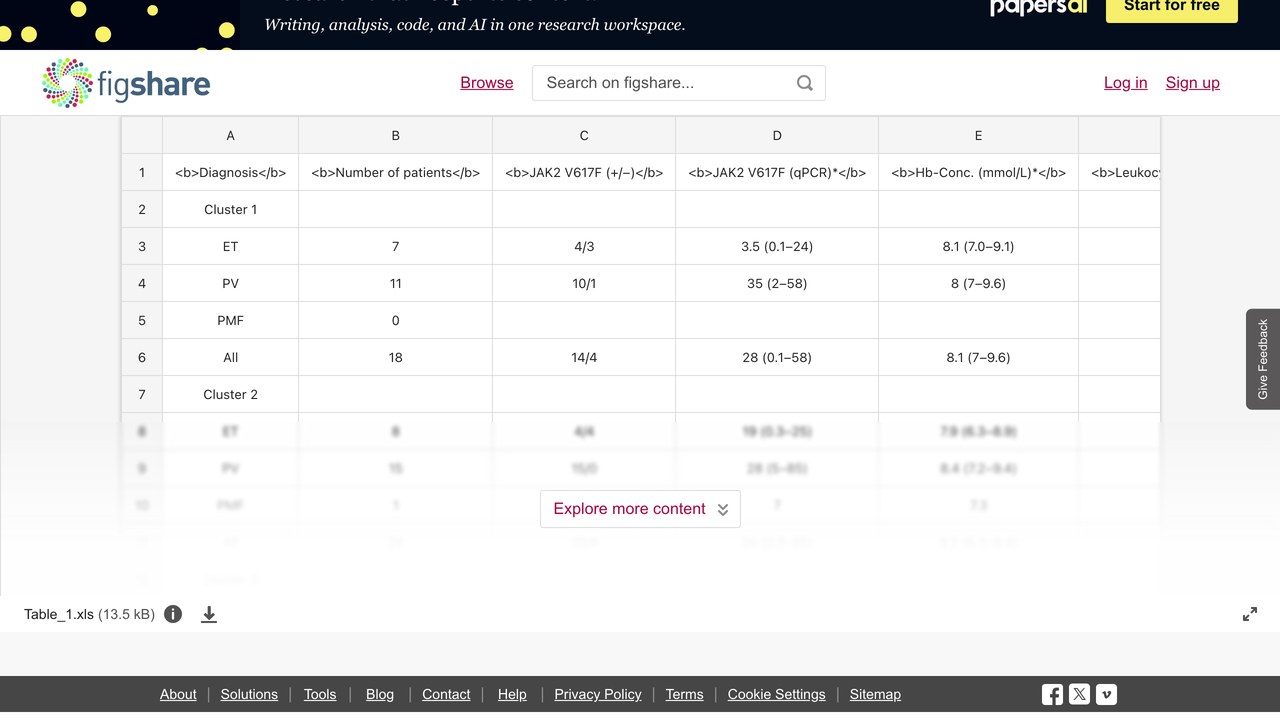
Task: Open the Give Feedback side tab
Action: pyautogui.click(x=1263, y=359)
